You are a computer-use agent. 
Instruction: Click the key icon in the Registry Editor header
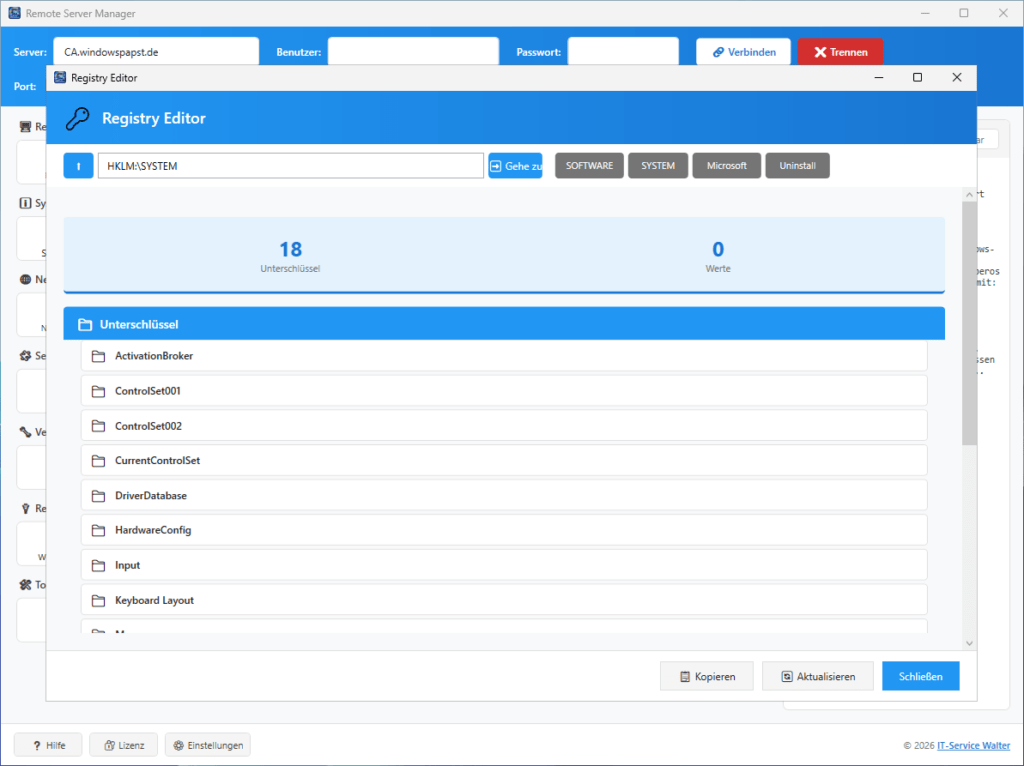(x=76, y=118)
